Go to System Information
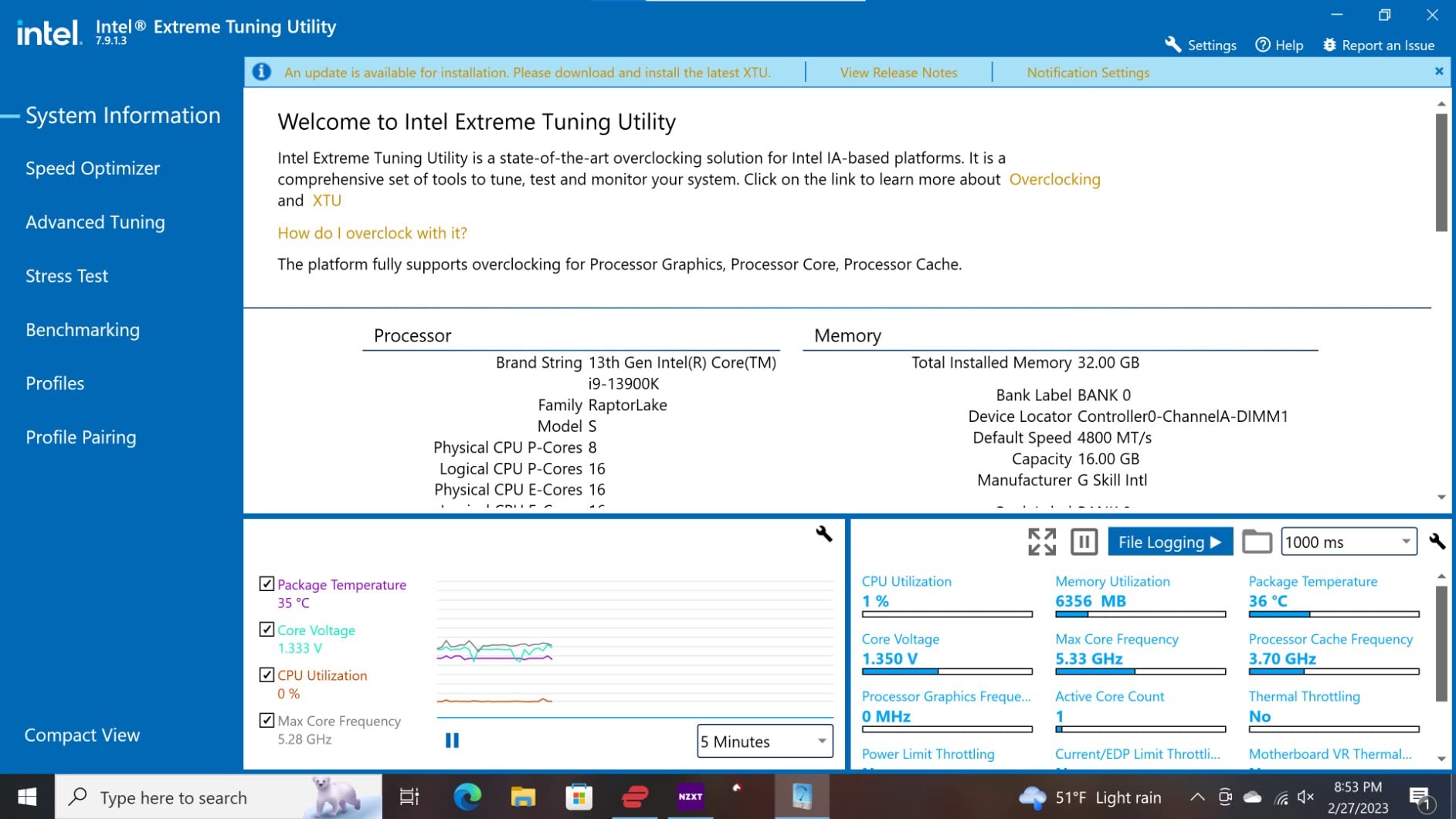The image size is (1456, 819). pyautogui.click(x=123, y=115)
